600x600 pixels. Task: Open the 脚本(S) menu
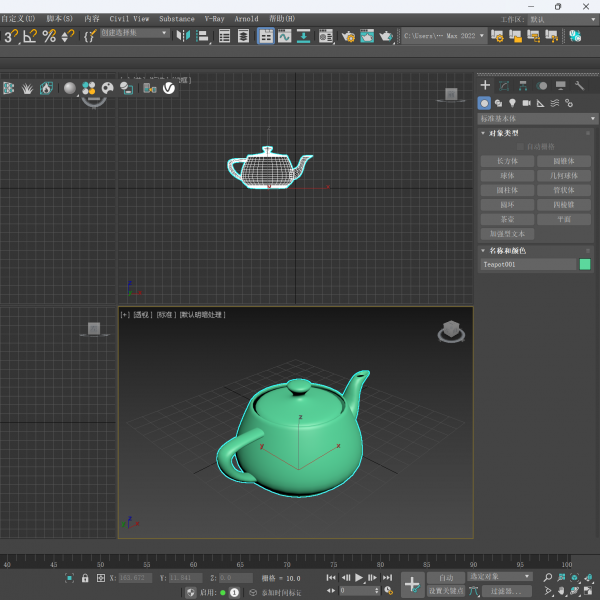coord(59,19)
